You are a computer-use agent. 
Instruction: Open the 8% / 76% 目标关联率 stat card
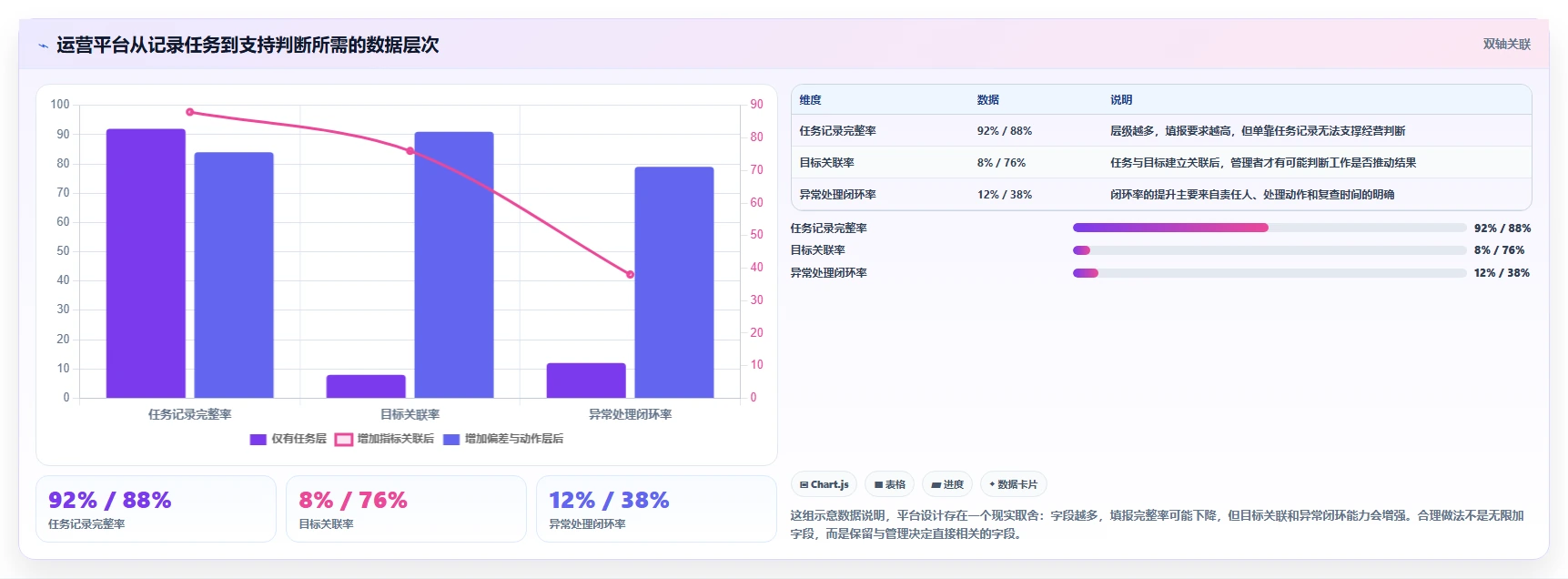[406, 509]
